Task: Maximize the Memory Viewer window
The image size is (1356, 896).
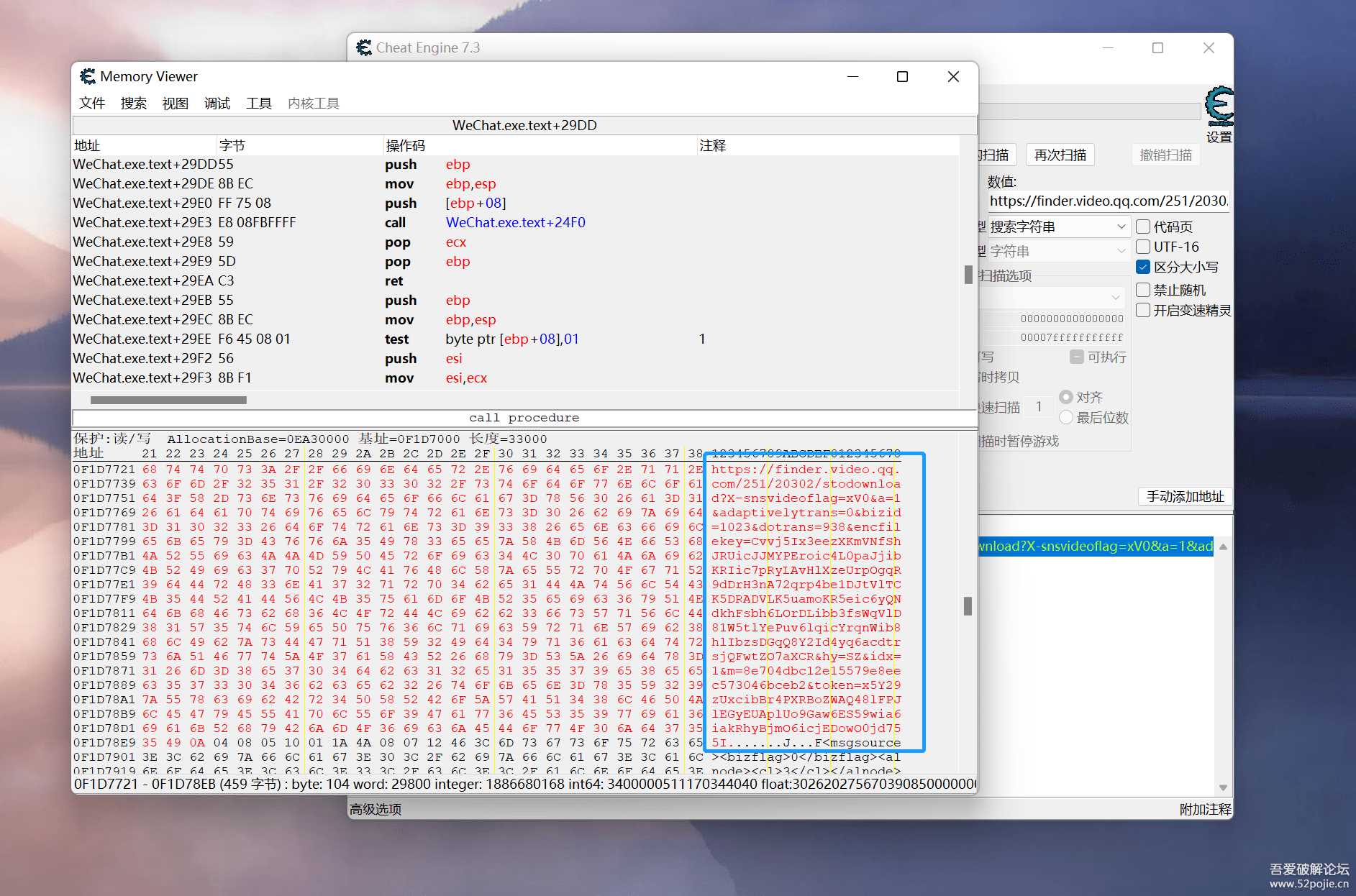Action: (x=902, y=76)
